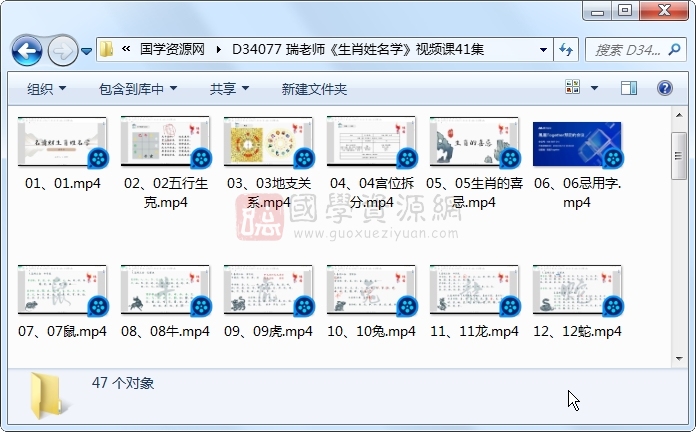Click the vertical scrollbar thumb
The width and height of the screenshot is (696, 432).
(x=679, y=155)
